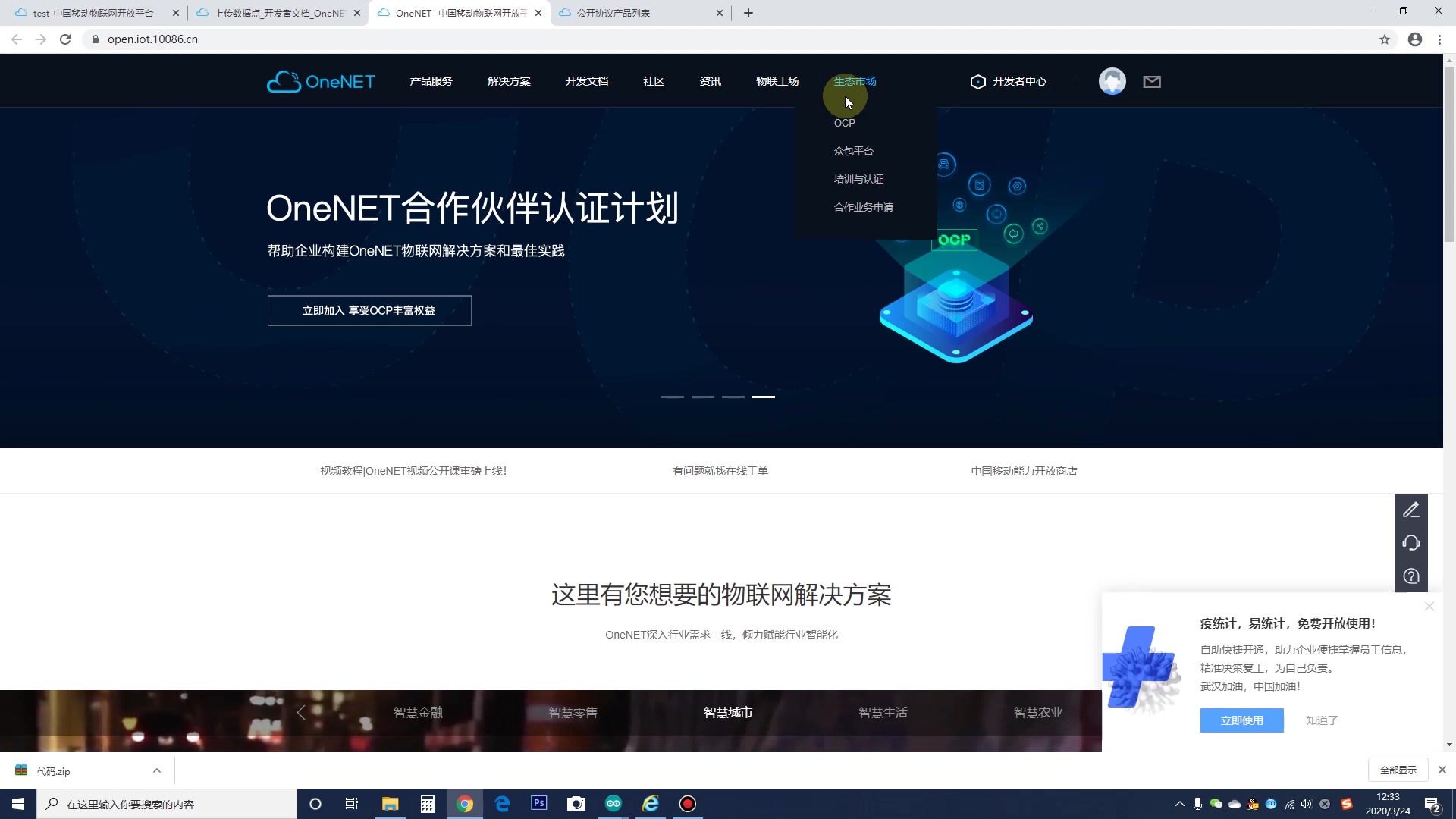
Task: Click the edit tool icon on right sidebar
Action: [x=1411, y=510]
